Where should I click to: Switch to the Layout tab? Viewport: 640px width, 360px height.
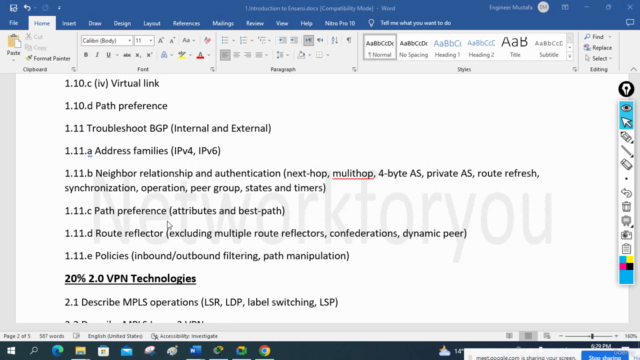click(152, 23)
